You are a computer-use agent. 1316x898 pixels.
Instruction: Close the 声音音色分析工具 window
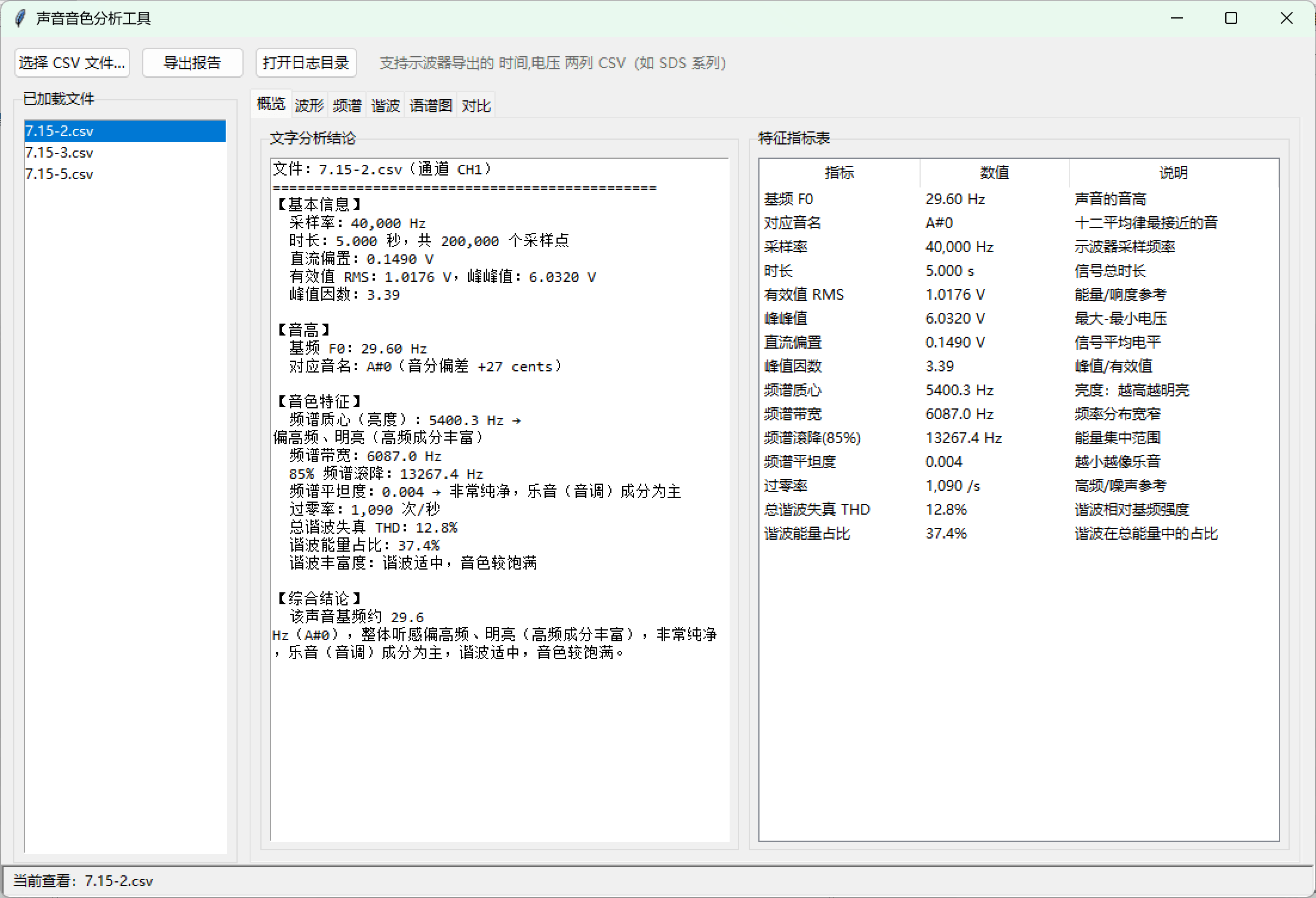tap(1287, 19)
